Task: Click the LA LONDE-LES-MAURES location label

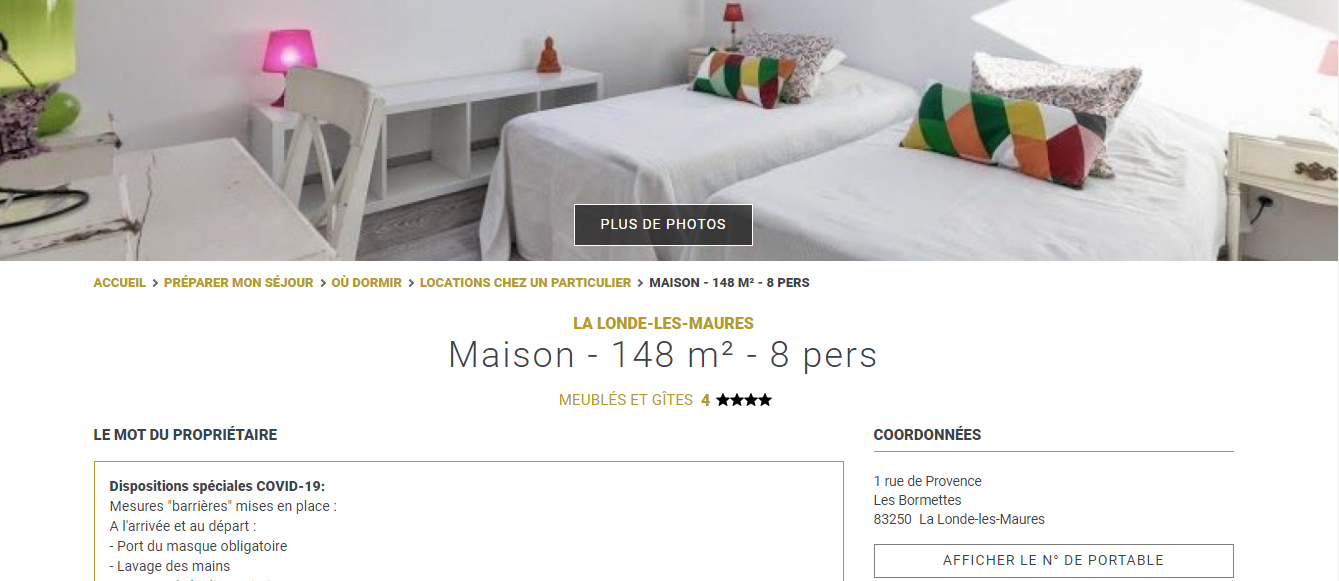Action: click(663, 324)
